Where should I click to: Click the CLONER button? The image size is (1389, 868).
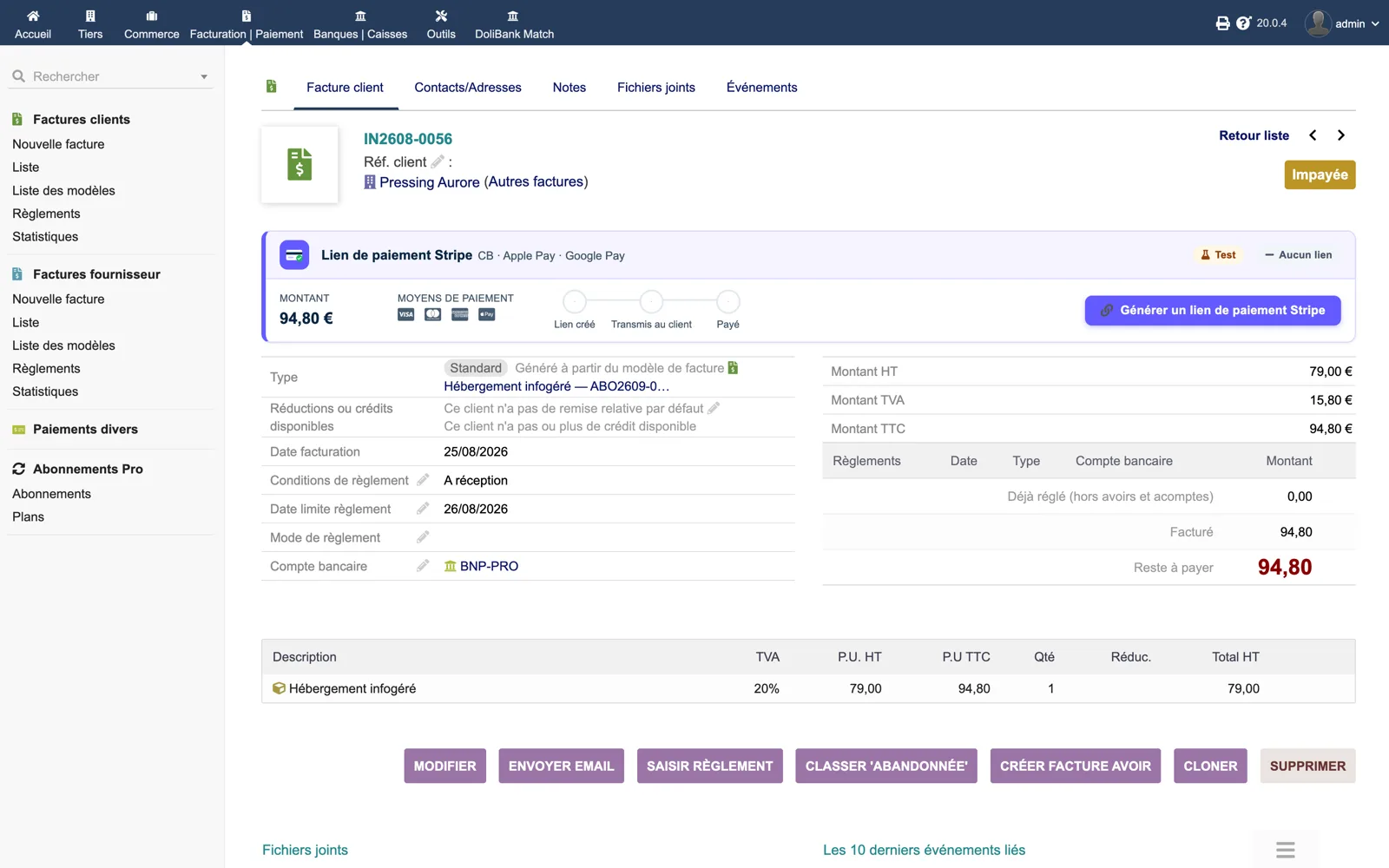point(1210,766)
